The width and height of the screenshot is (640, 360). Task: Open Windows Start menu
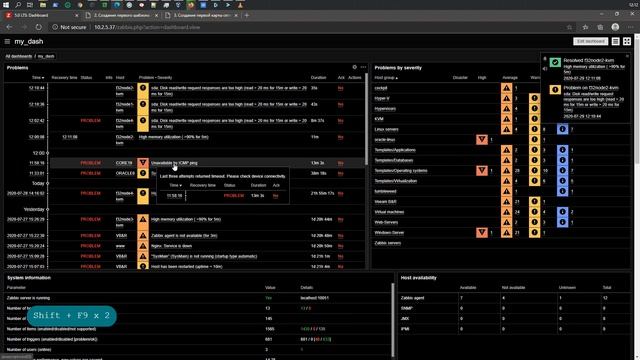[6, 5]
